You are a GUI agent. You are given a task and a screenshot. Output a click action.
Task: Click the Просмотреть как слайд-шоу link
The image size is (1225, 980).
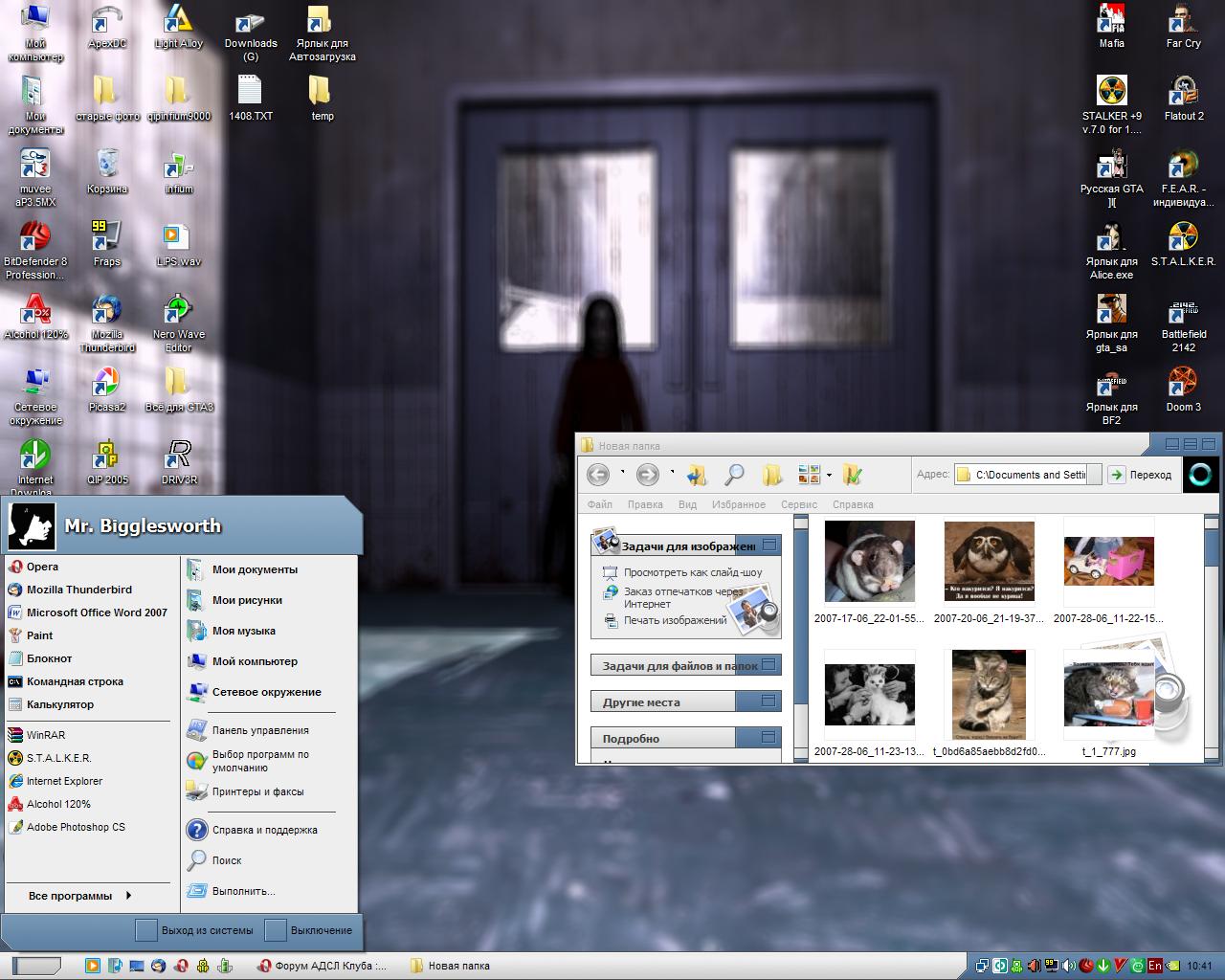(x=692, y=572)
